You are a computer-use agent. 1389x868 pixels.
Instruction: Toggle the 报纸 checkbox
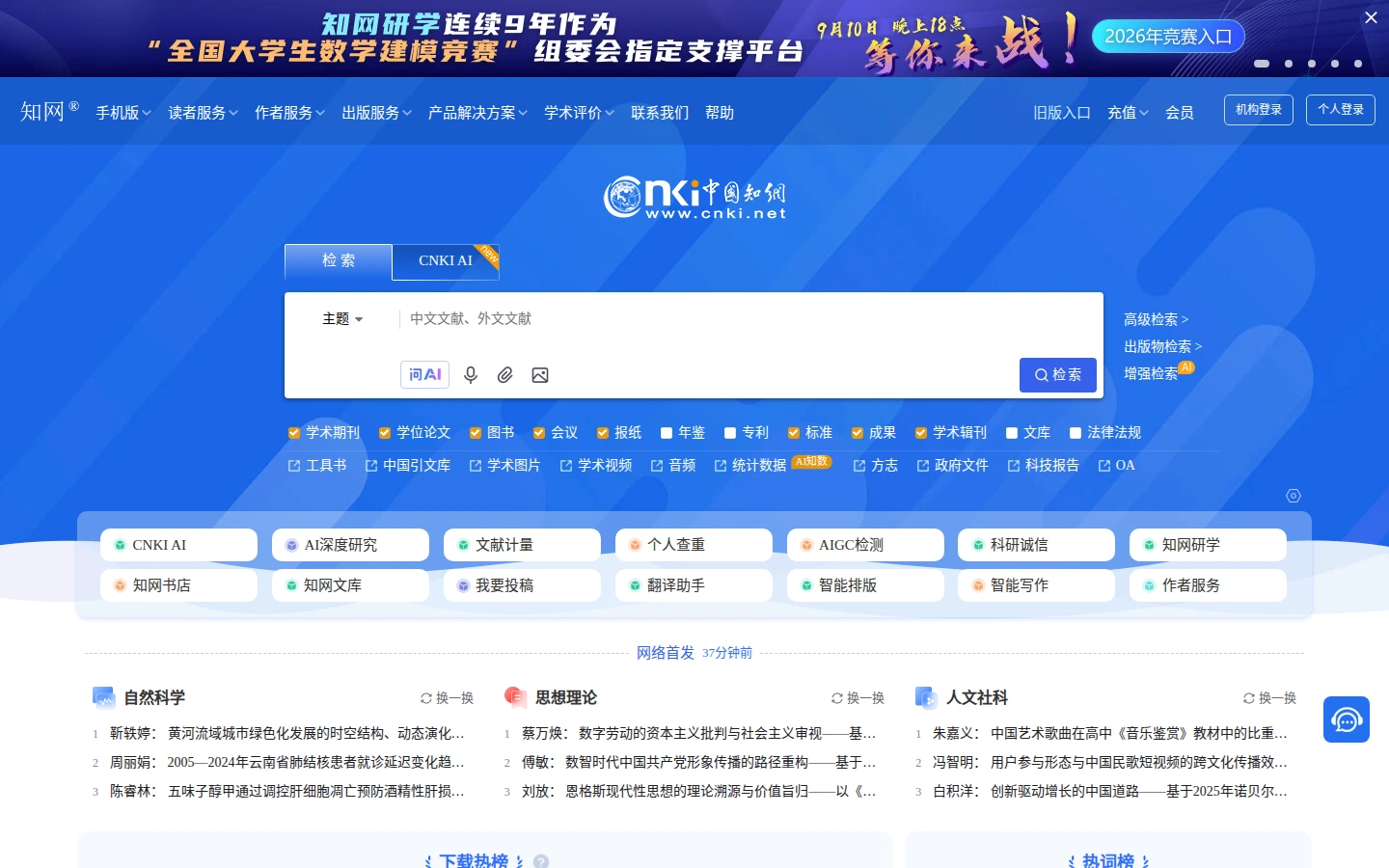pos(603,433)
